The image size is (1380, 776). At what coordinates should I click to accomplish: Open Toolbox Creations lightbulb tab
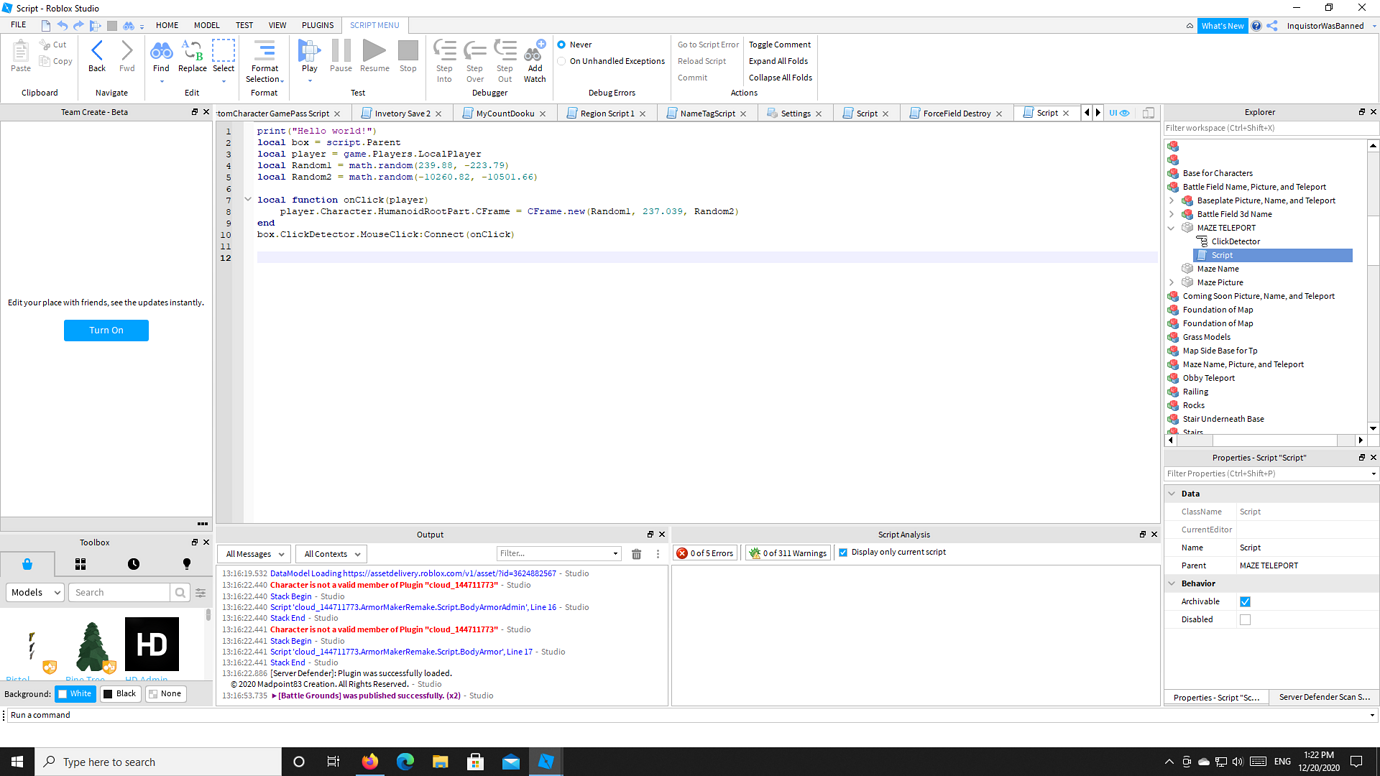click(x=186, y=564)
